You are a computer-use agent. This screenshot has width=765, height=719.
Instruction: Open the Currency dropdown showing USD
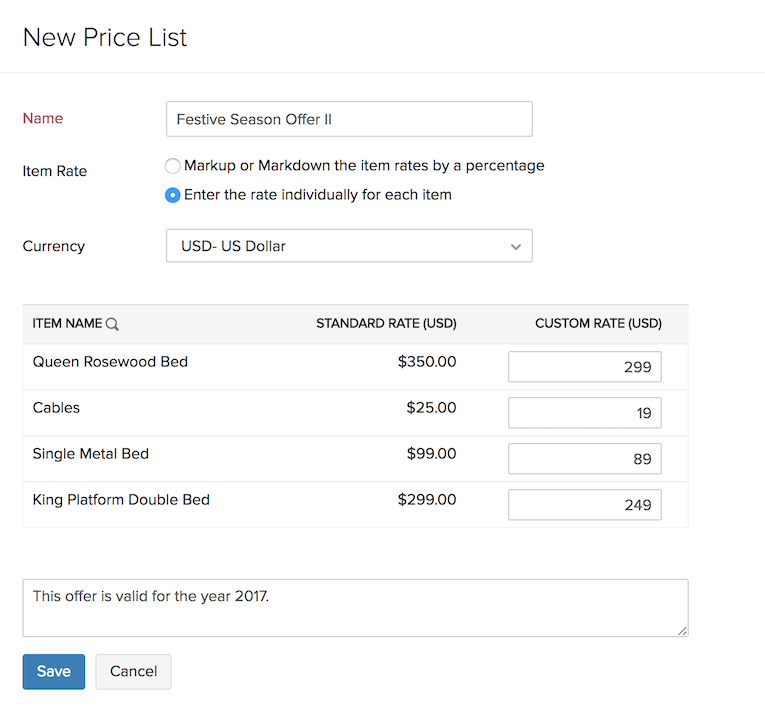point(349,246)
